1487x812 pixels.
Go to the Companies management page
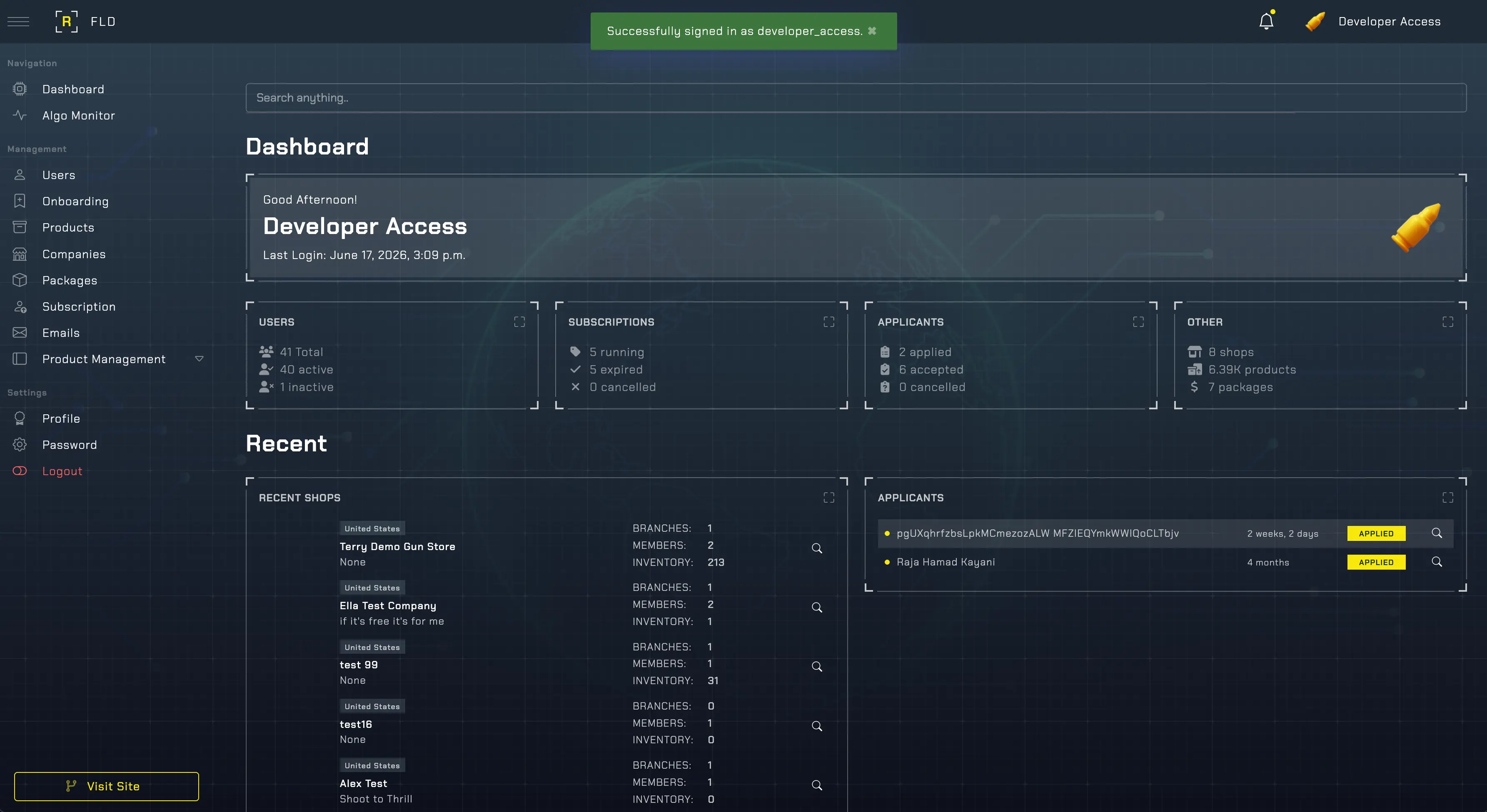74,254
